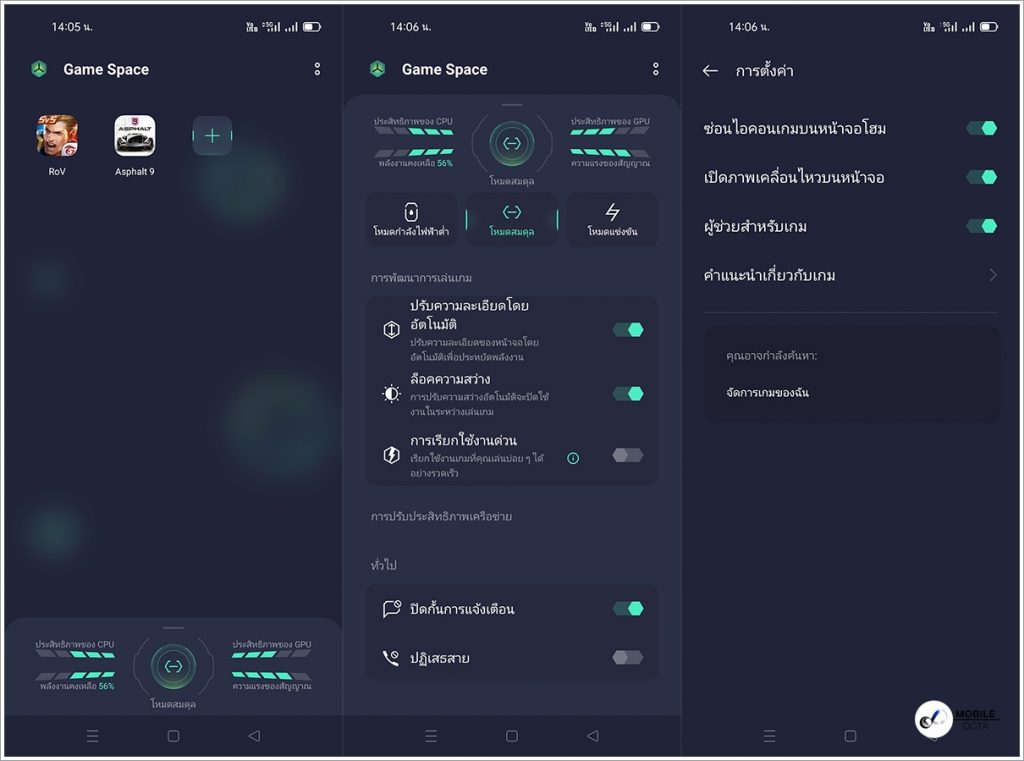Launch the Asphalt 9 game
This screenshot has height=761, width=1024.
[135, 136]
